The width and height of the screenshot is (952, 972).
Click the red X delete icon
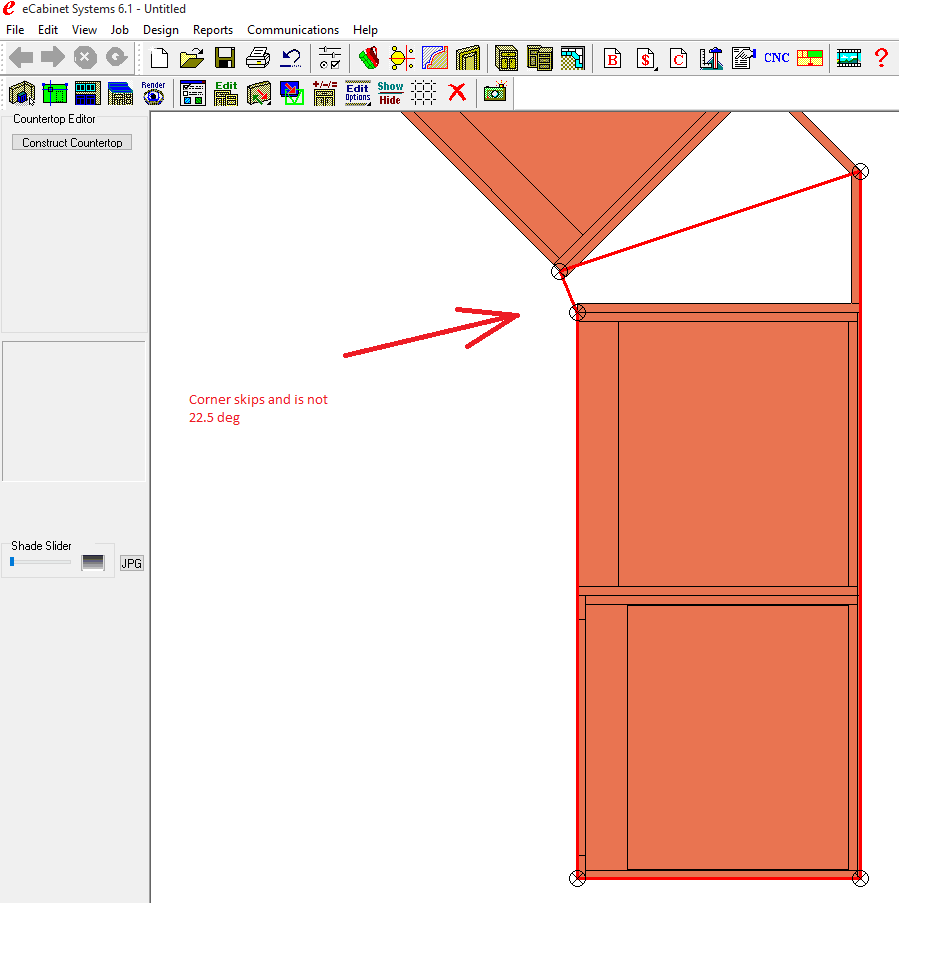pos(457,93)
